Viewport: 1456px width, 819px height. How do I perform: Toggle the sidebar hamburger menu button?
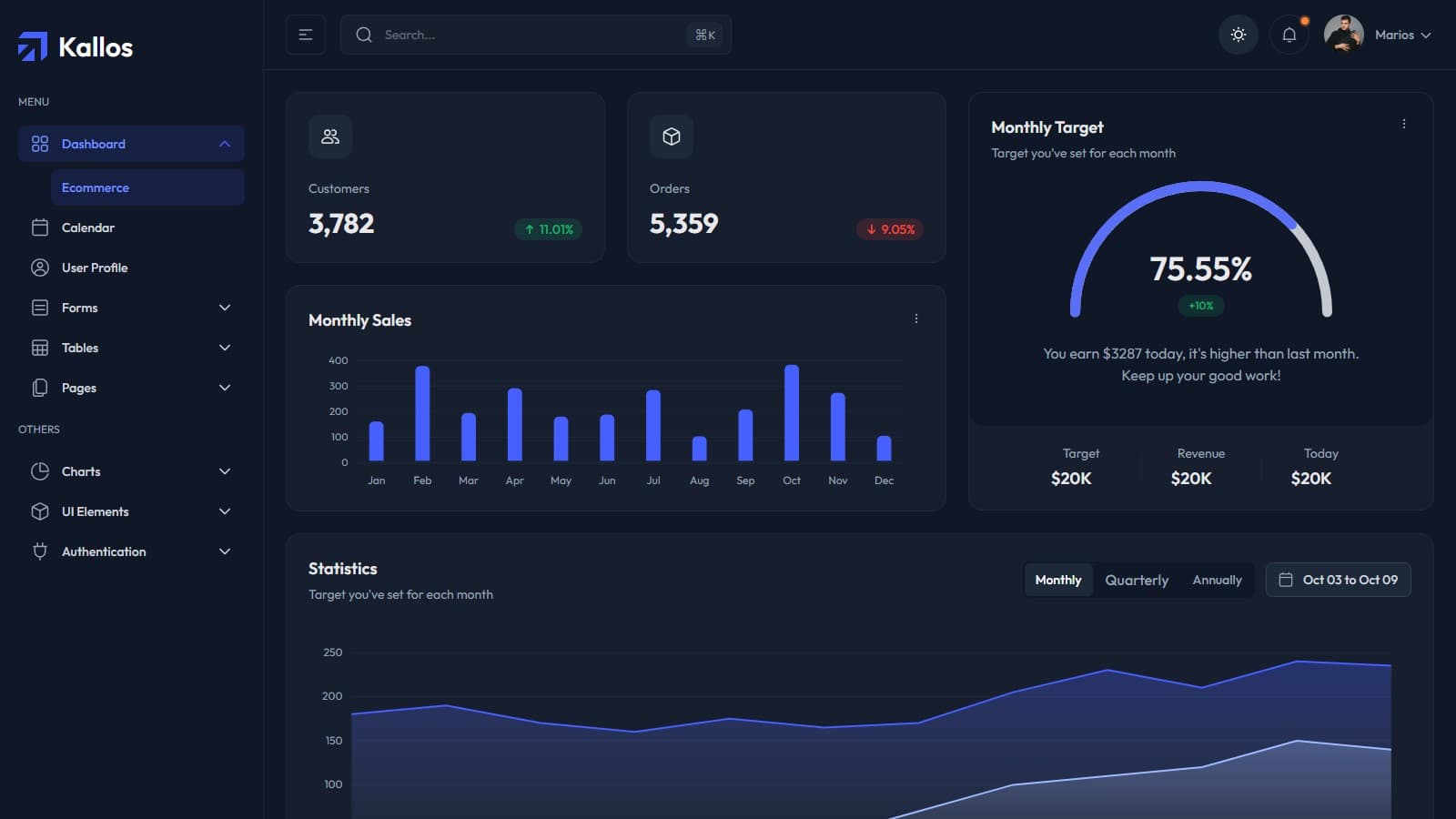pyautogui.click(x=306, y=35)
